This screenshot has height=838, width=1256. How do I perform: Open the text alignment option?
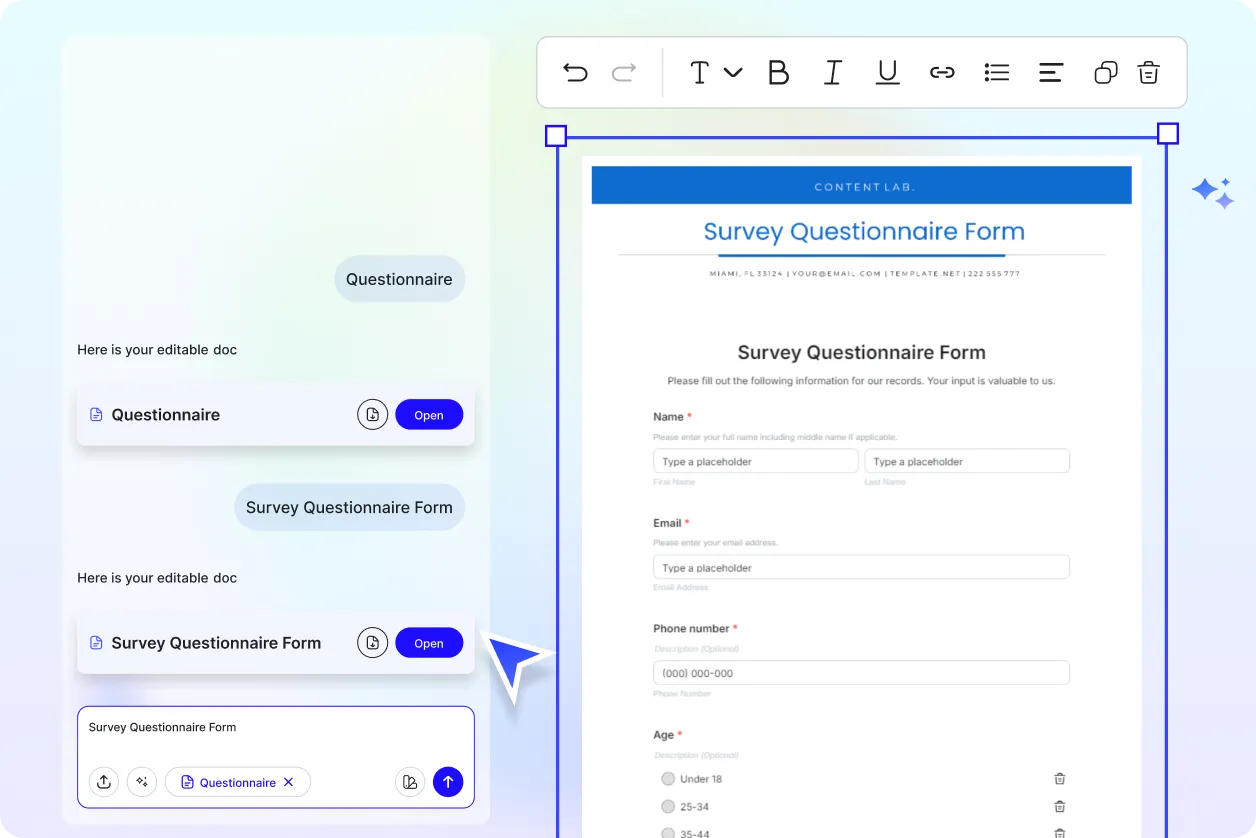[1051, 72]
